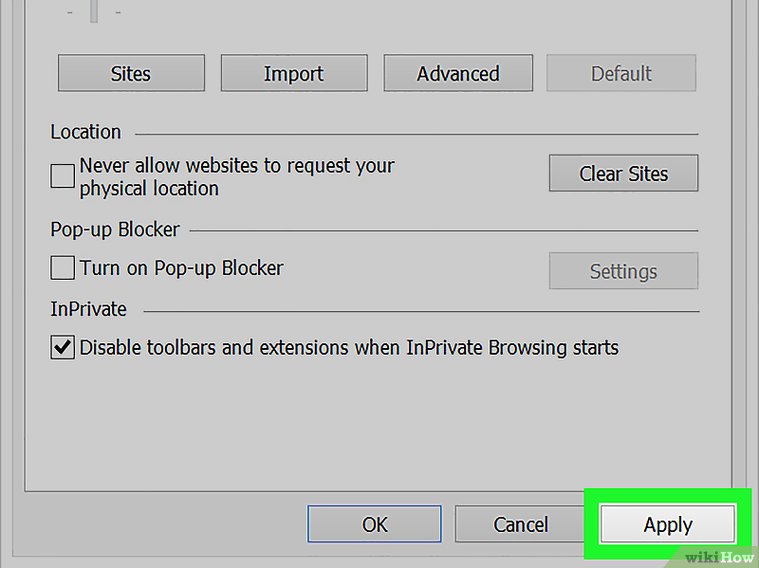Click the 'Turn on Pop-up Blocker' label text
759x568 pixels.
tap(181, 268)
